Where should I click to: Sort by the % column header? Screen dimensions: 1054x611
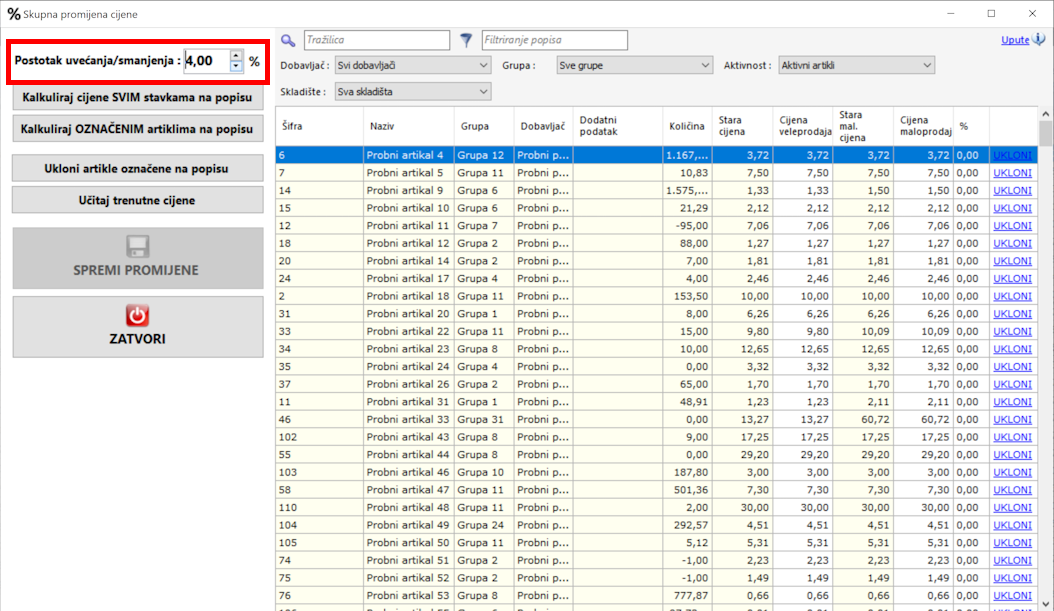(x=971, y=126)
